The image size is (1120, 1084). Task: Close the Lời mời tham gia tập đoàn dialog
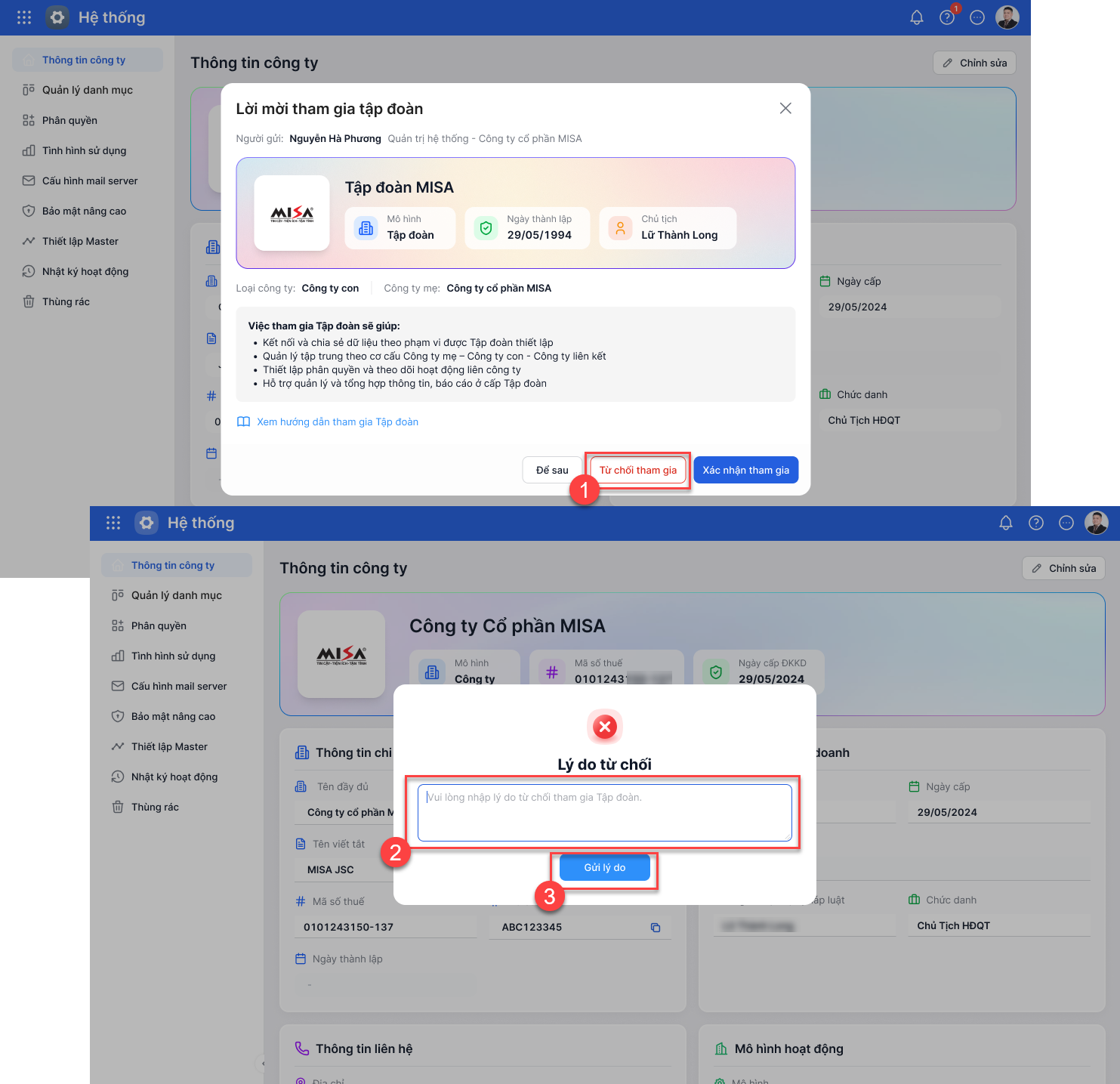[x=785, y=108]
